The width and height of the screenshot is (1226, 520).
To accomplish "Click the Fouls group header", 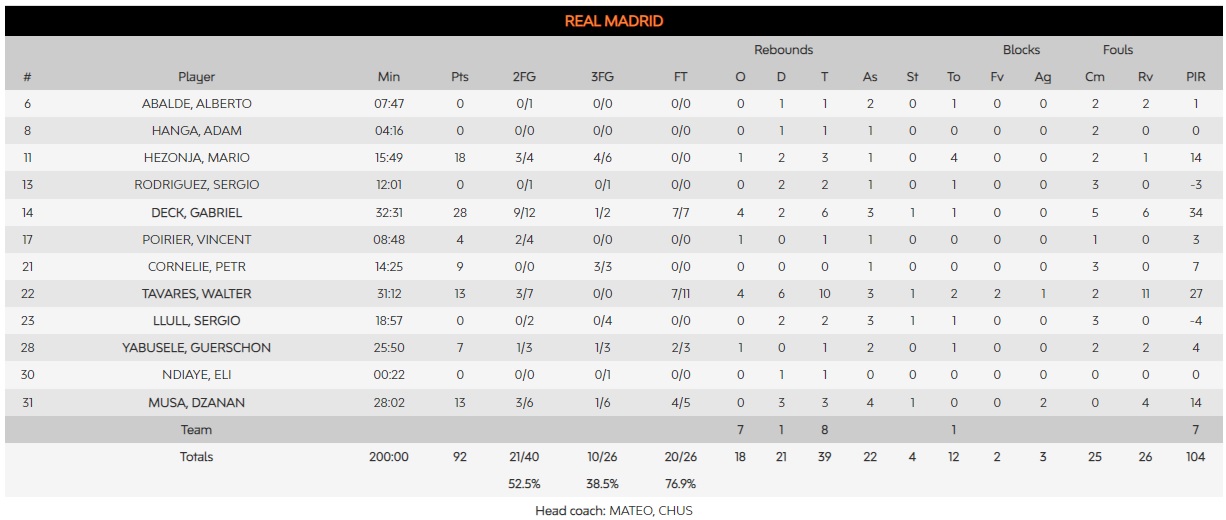I will (1118, 50).
